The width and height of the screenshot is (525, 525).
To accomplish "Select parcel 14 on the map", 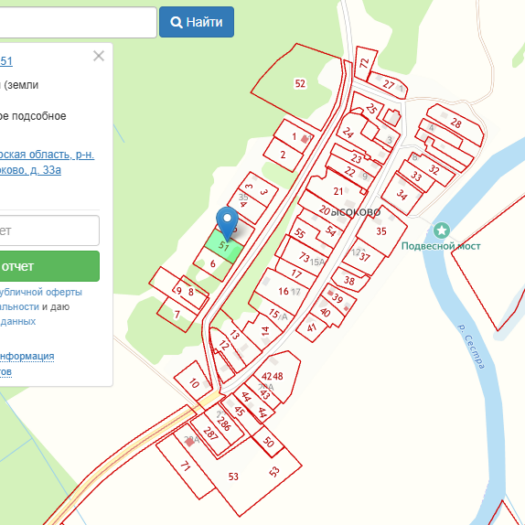I will click(265, 331).
